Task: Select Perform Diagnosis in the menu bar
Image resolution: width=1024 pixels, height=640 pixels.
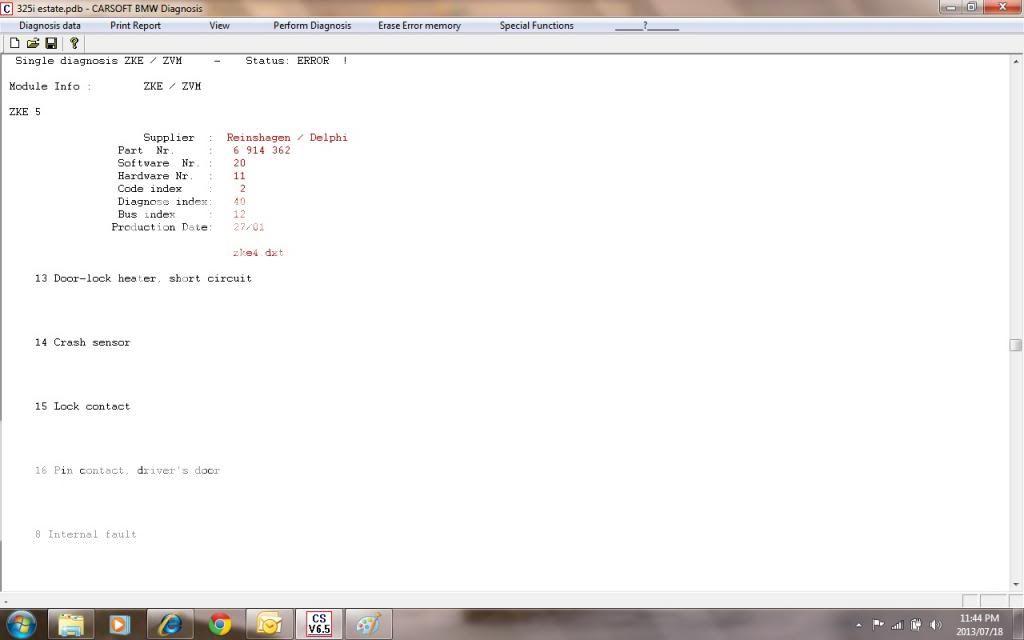Action: (312, 26)
